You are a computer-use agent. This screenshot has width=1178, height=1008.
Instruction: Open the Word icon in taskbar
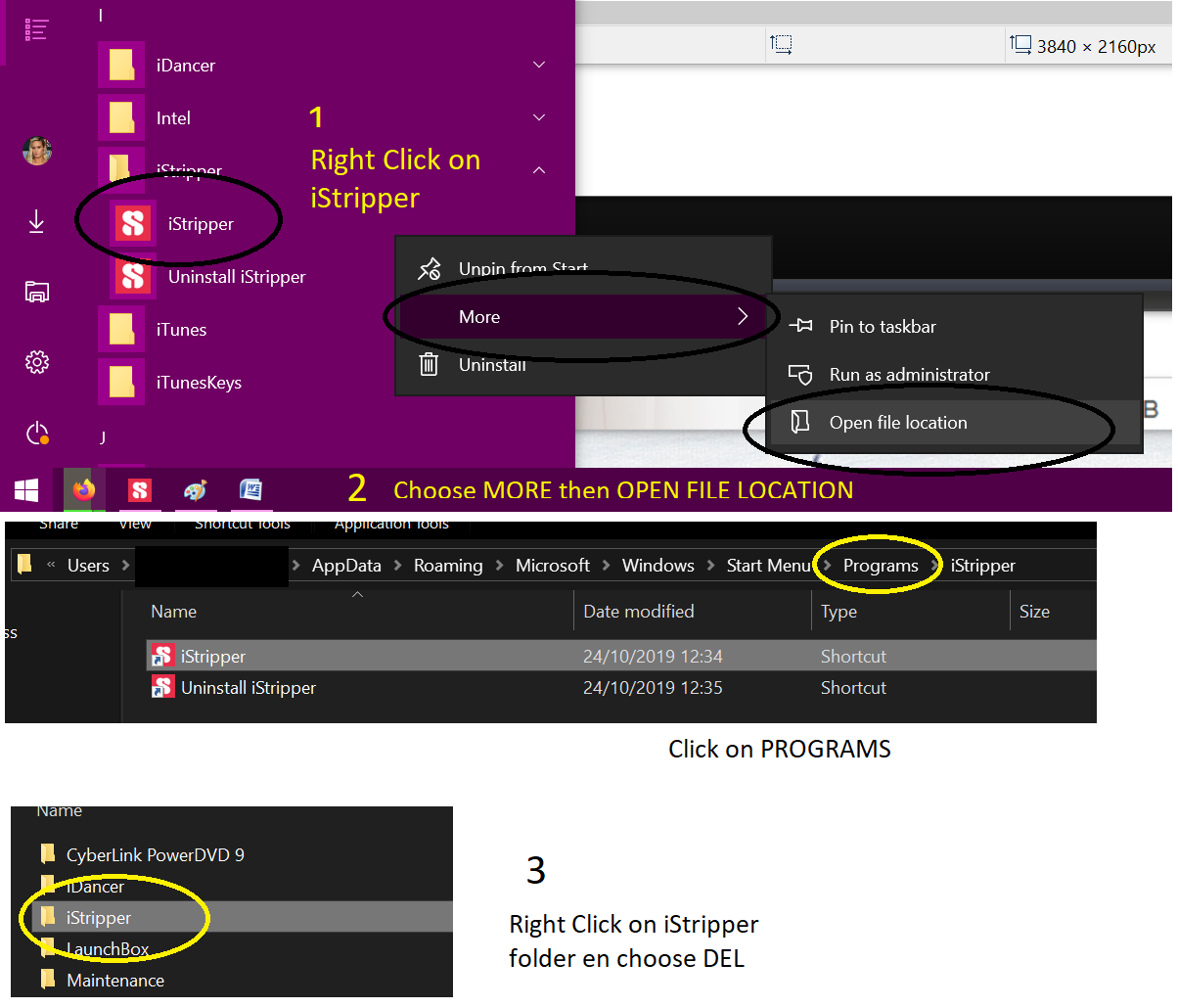(251, 489)
